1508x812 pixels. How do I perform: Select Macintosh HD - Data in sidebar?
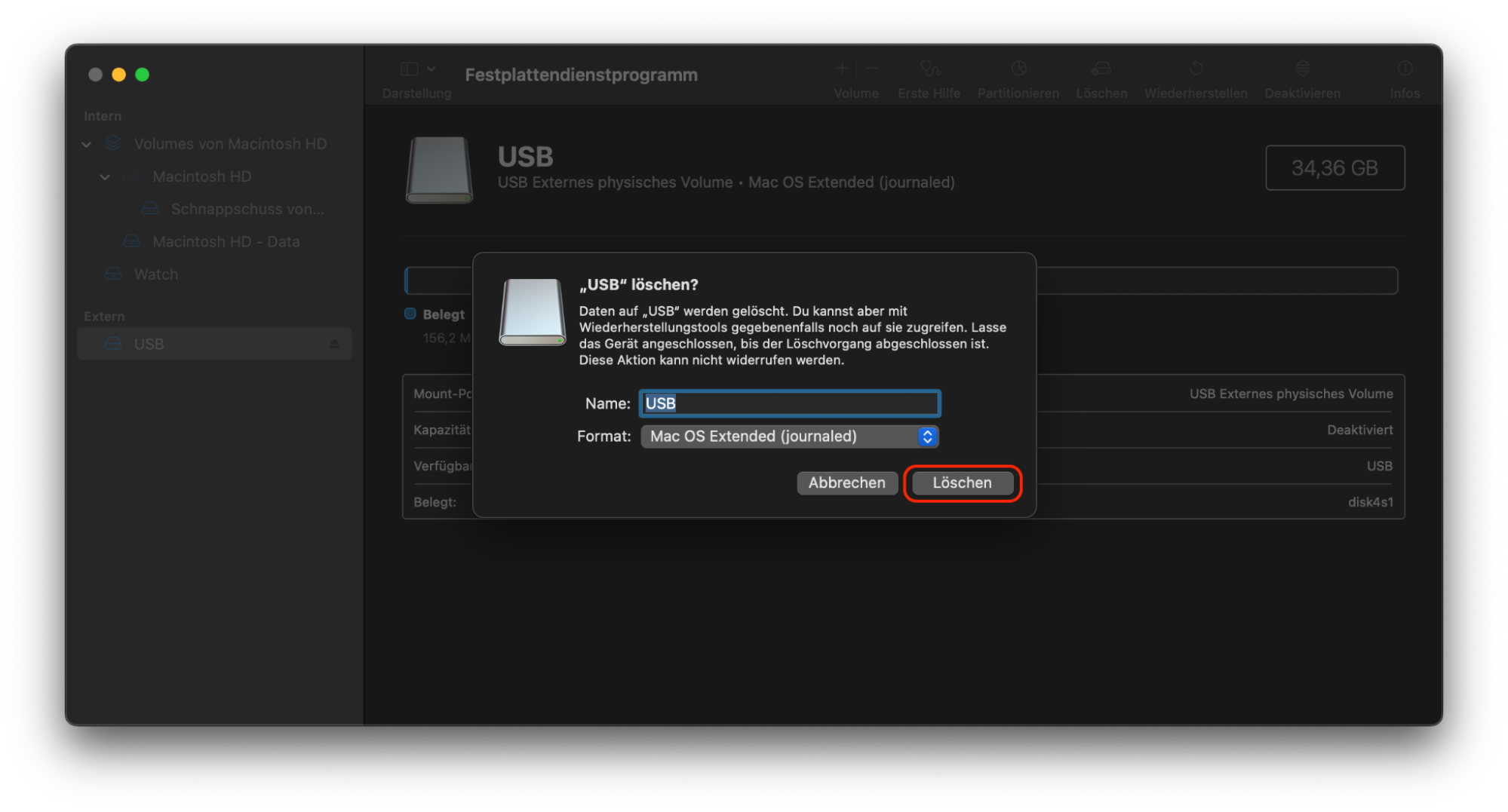pyautogui.click(x=226, y=241)
